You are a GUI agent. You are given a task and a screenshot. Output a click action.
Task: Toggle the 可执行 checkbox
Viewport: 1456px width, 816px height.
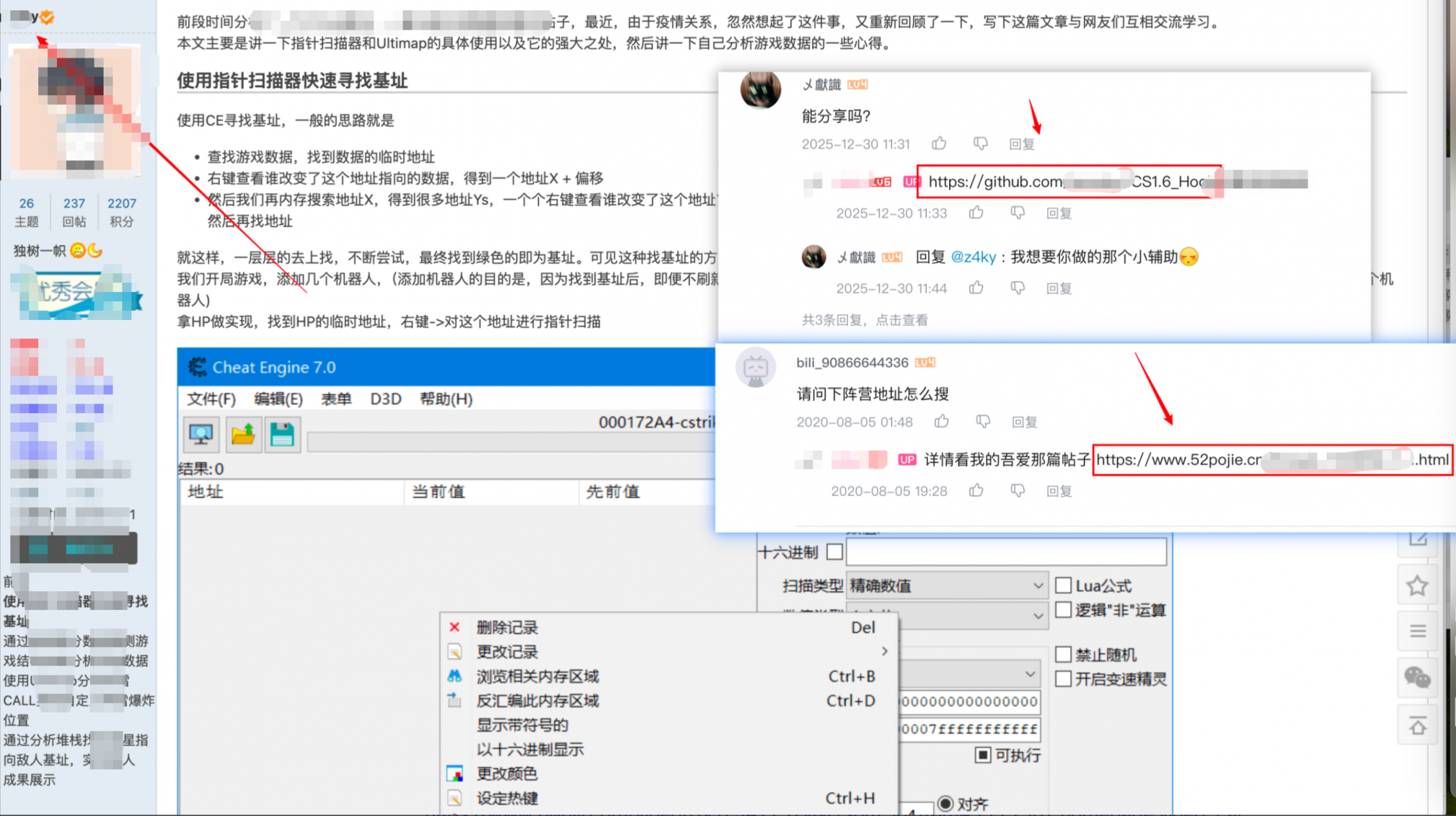pyautogui.click(x=983, y=755)
